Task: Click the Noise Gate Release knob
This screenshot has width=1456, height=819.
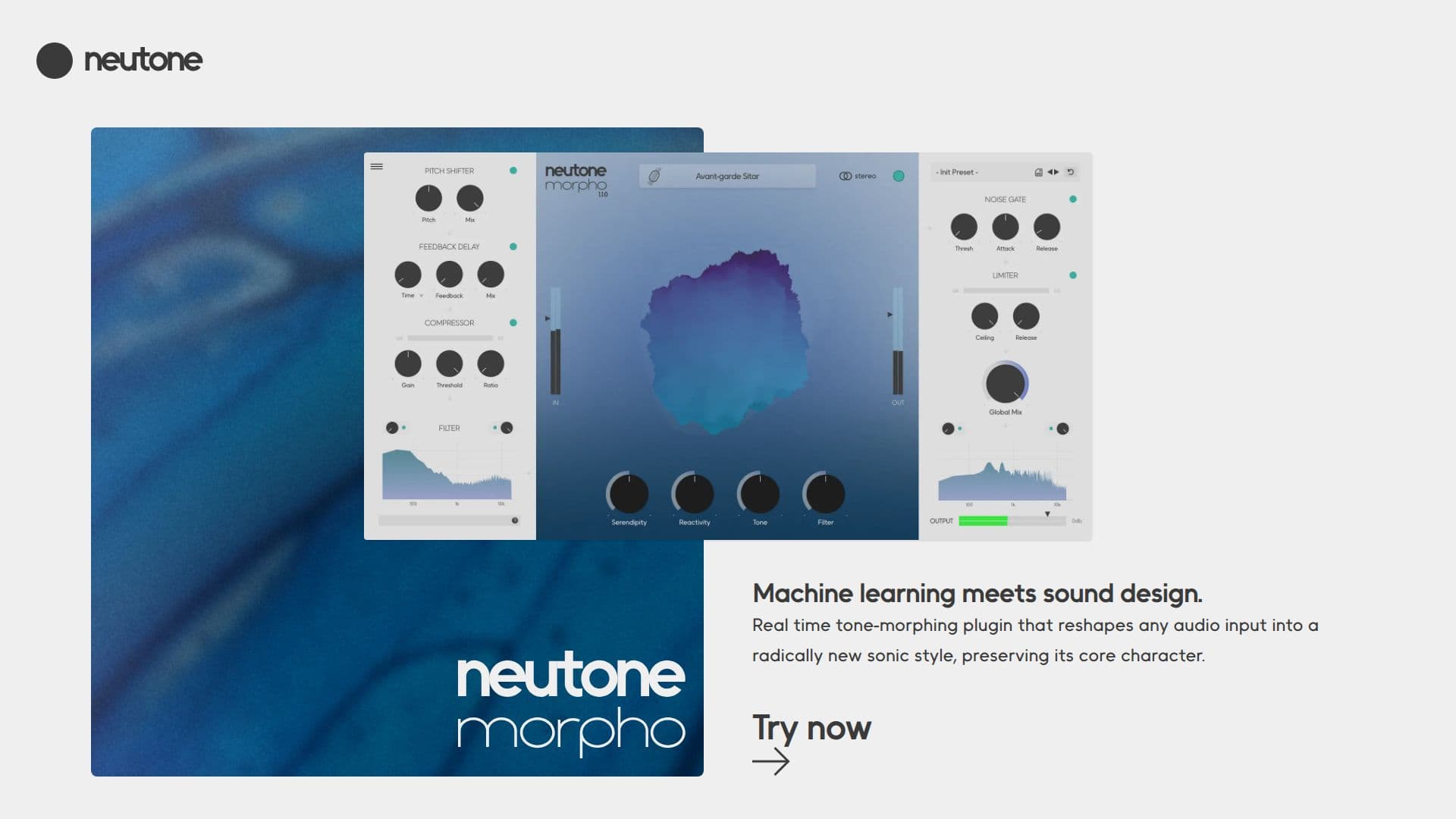Action: click(1046, 227)
